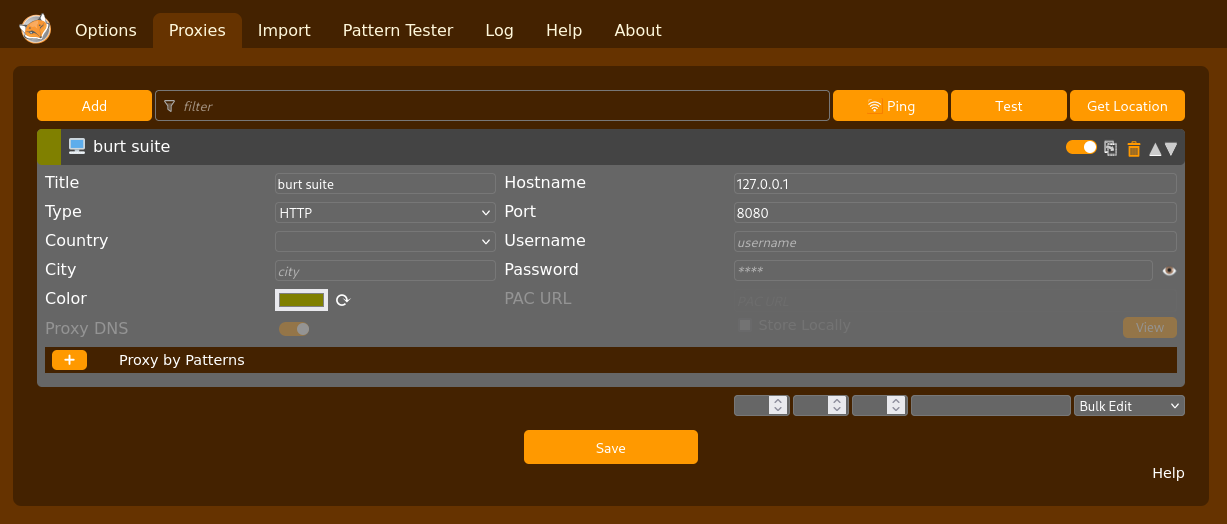This screenshot has height=524, width=1227.
Task: Focus the filter search field
Action: [492, 106]
